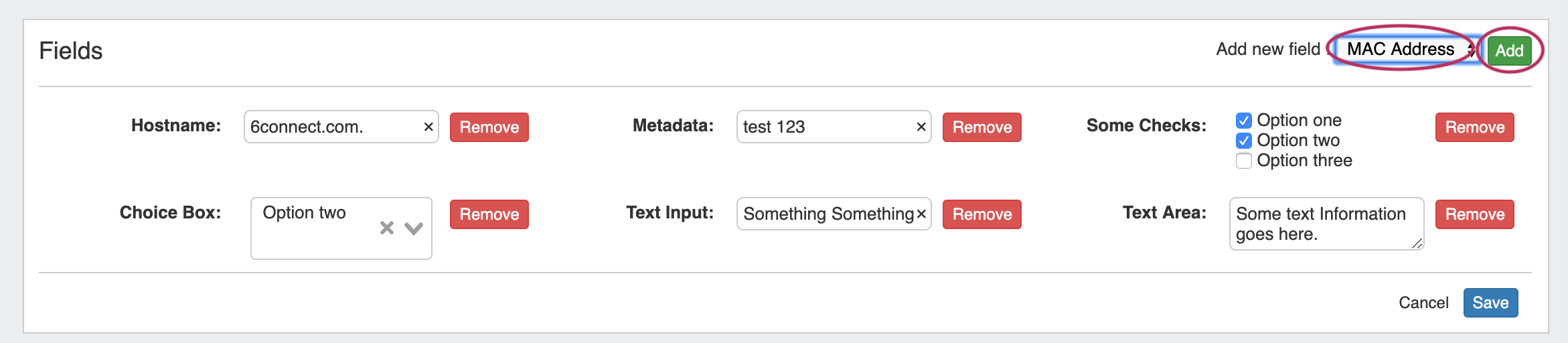The image size is (1568, 343).
Task: Remove the Some Checks field
Action: (x=1474, y=127)
